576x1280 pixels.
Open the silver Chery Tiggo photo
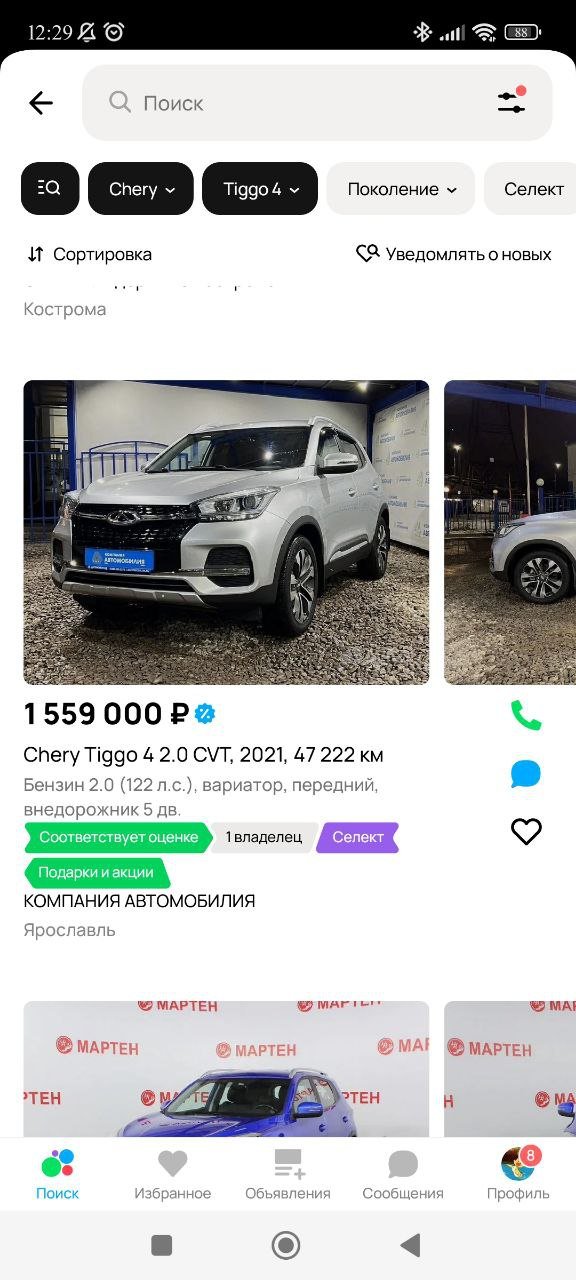point(226,532)
